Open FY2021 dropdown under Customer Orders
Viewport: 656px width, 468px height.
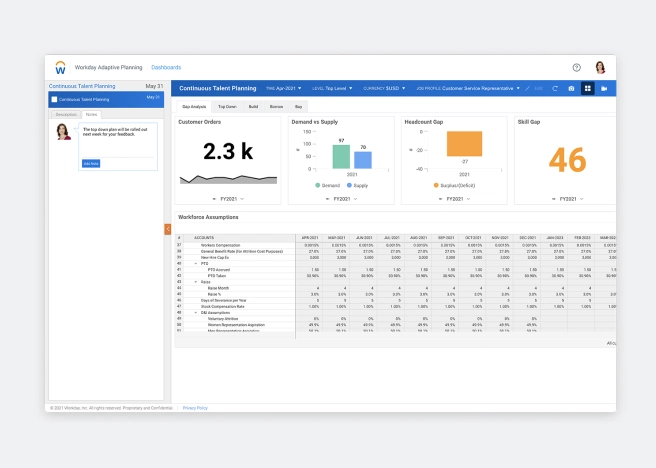[232, 199]
